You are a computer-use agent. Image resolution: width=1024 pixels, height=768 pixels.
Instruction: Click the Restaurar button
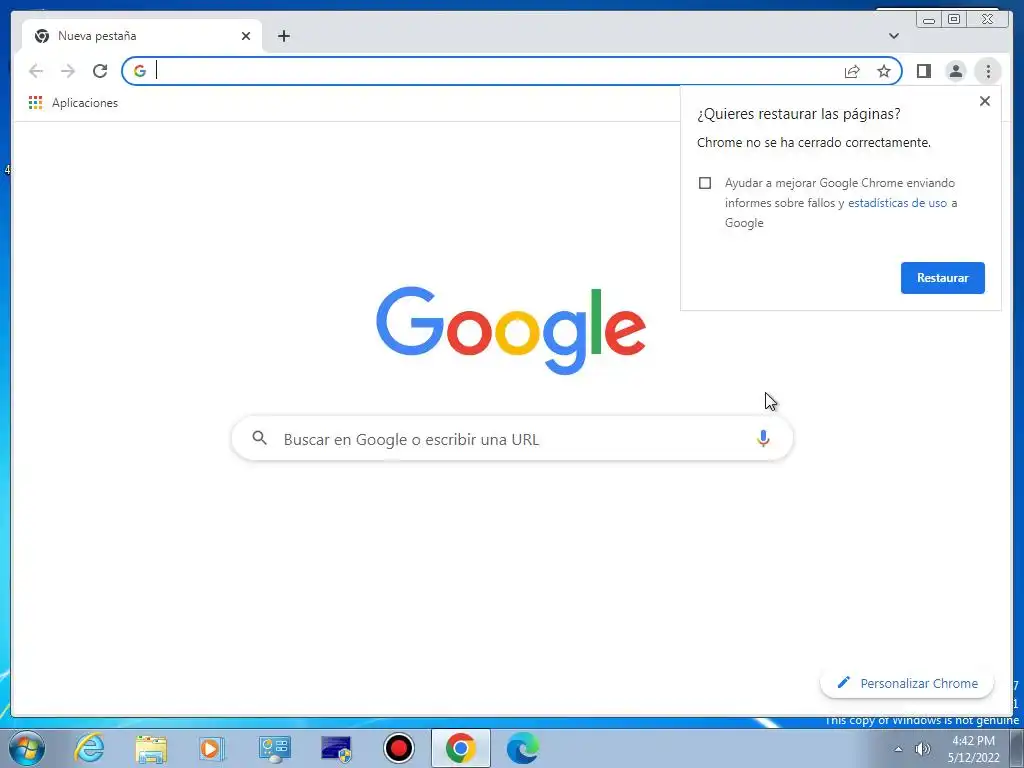[x=942, y=278]
